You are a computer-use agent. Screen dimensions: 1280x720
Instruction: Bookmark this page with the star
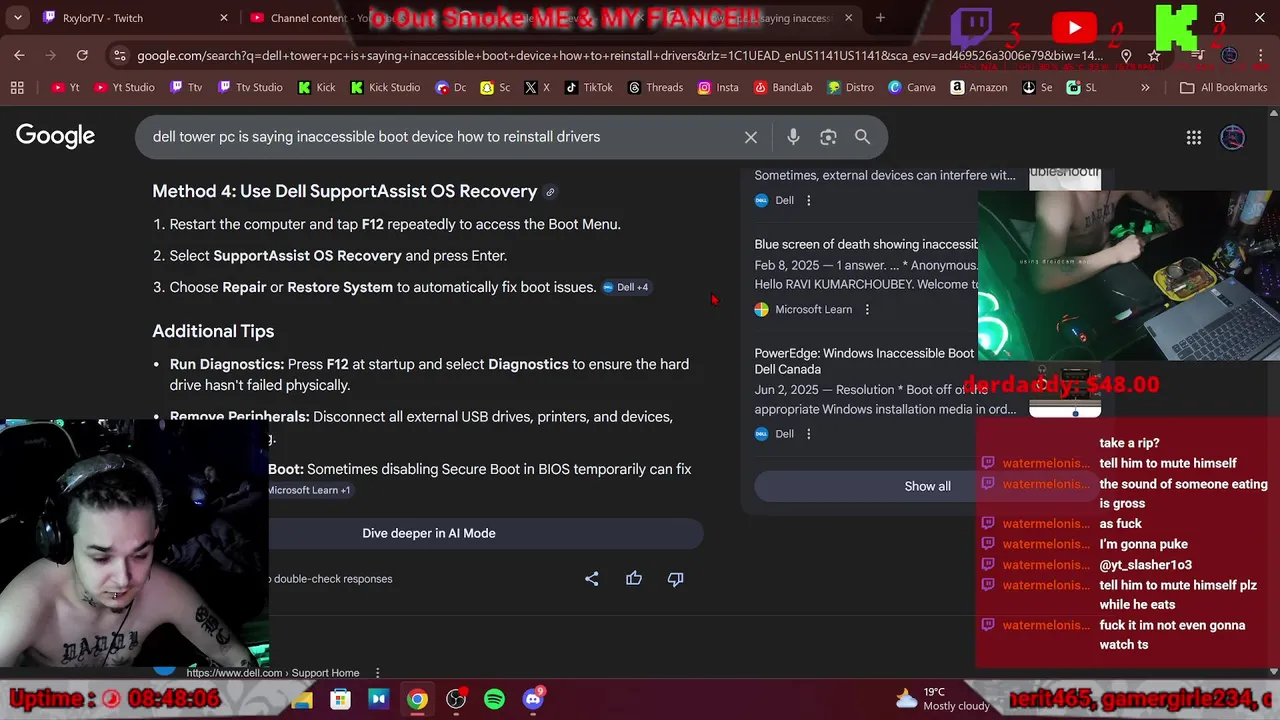[1154, 56]
